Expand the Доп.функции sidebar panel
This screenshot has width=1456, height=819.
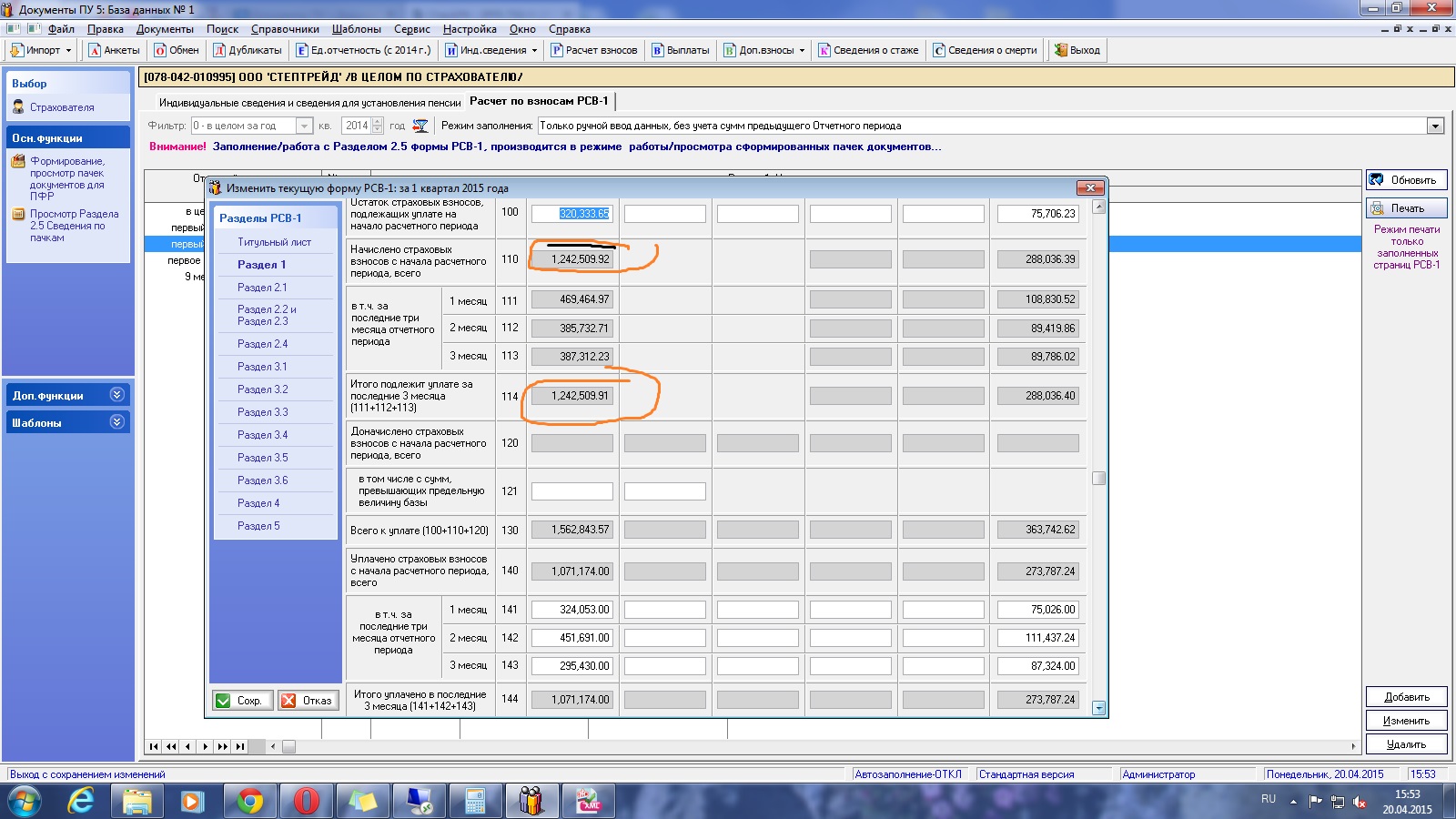click(x=116, y=395)
